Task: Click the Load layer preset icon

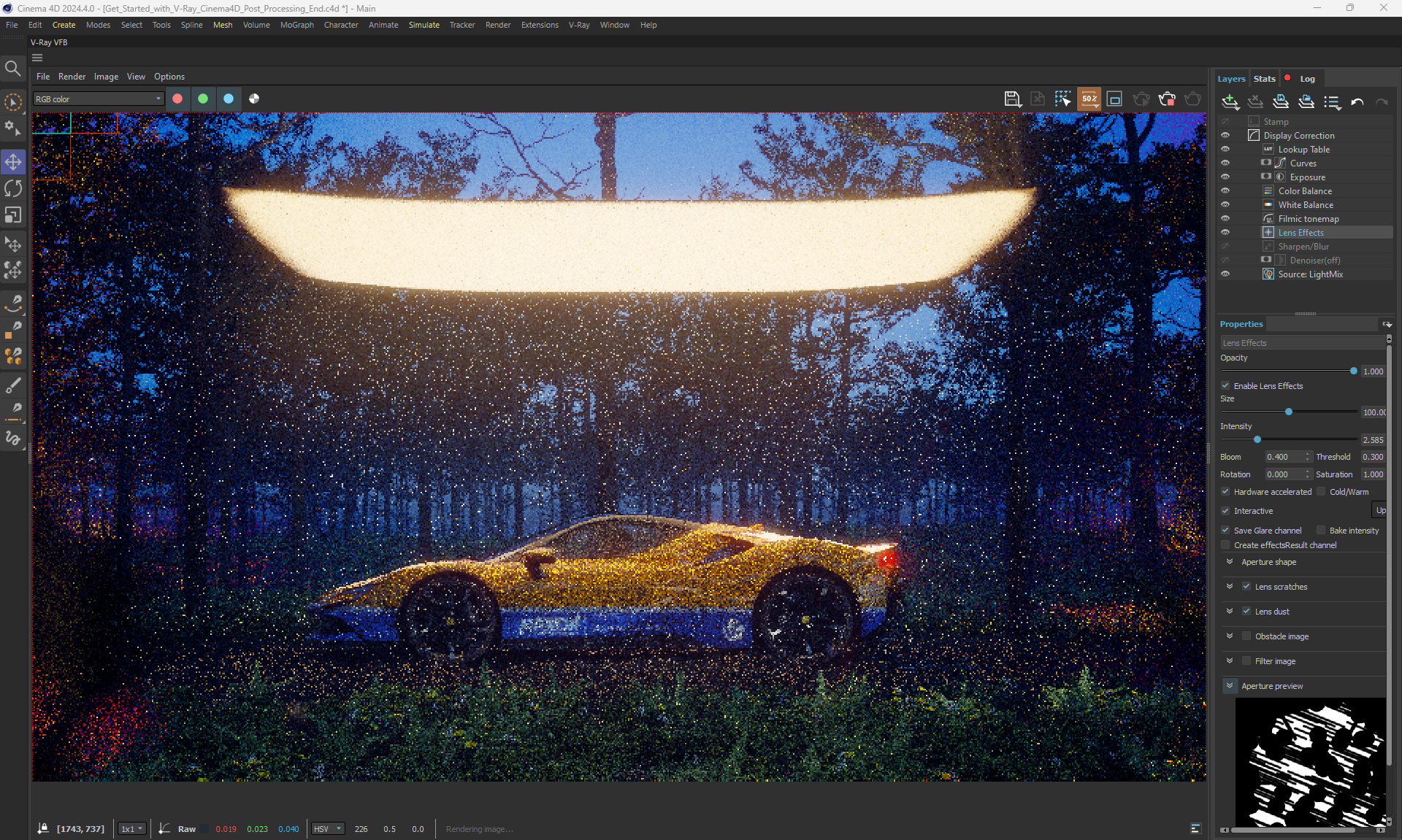Action: coord(1306,102)
